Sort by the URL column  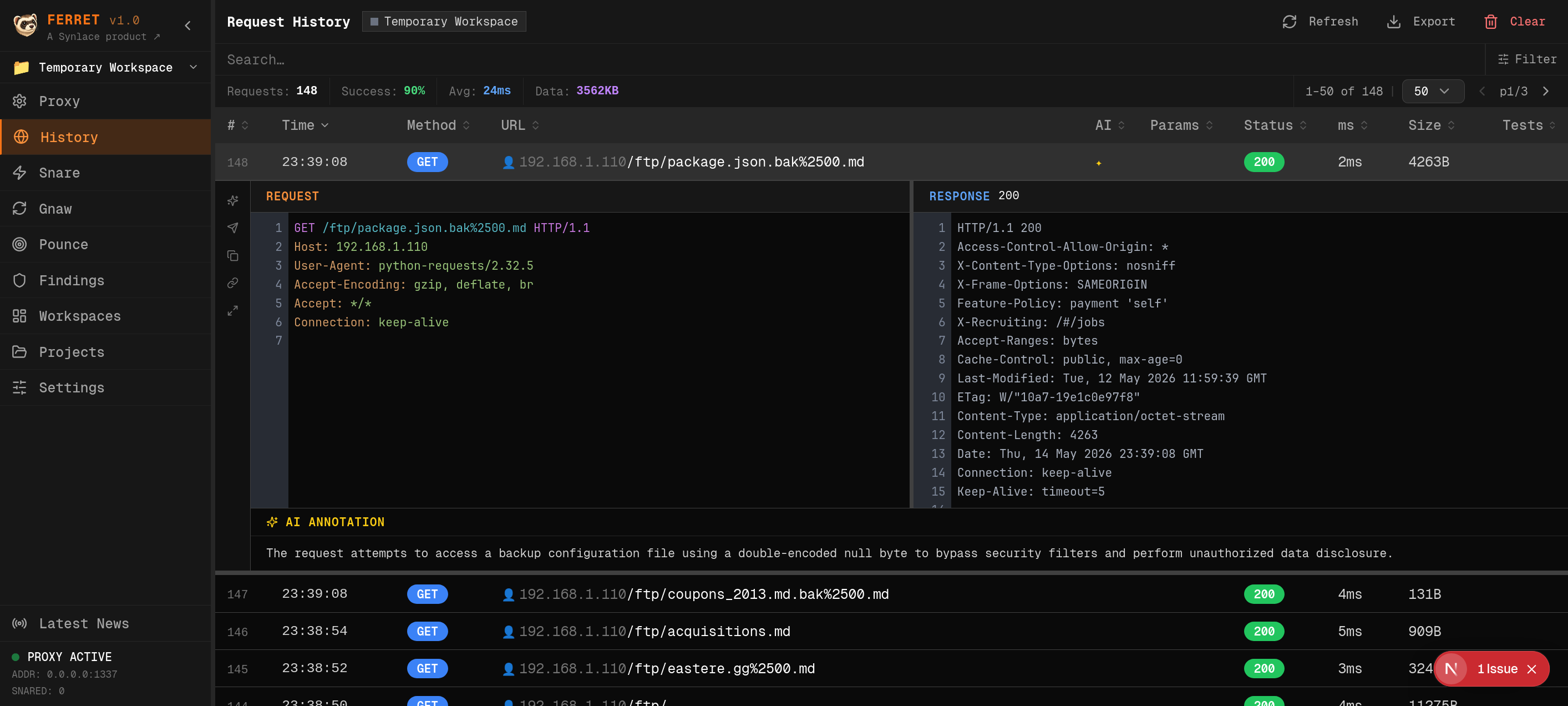(520, 125)
